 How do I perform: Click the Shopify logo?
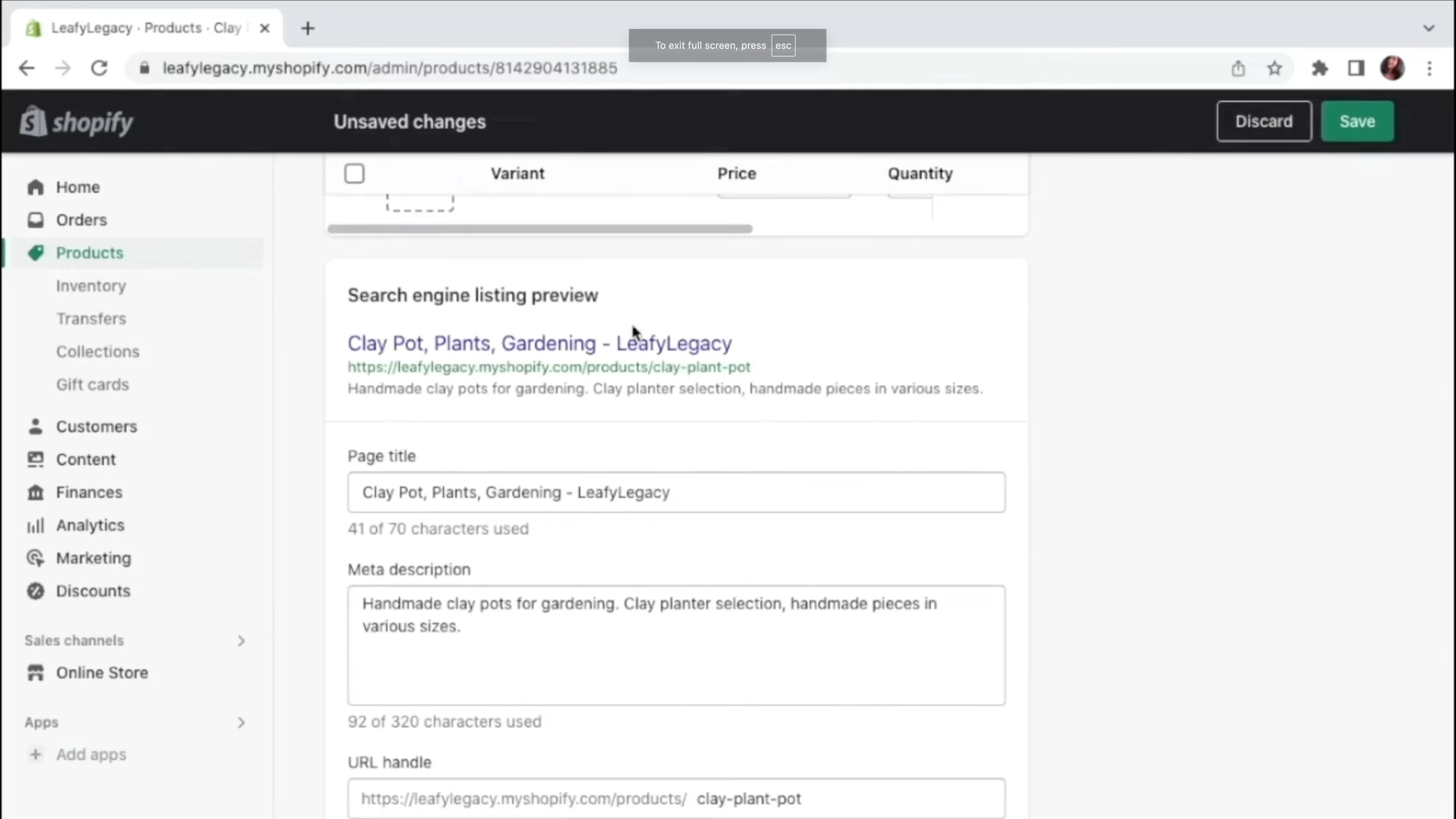pos(77,121)
